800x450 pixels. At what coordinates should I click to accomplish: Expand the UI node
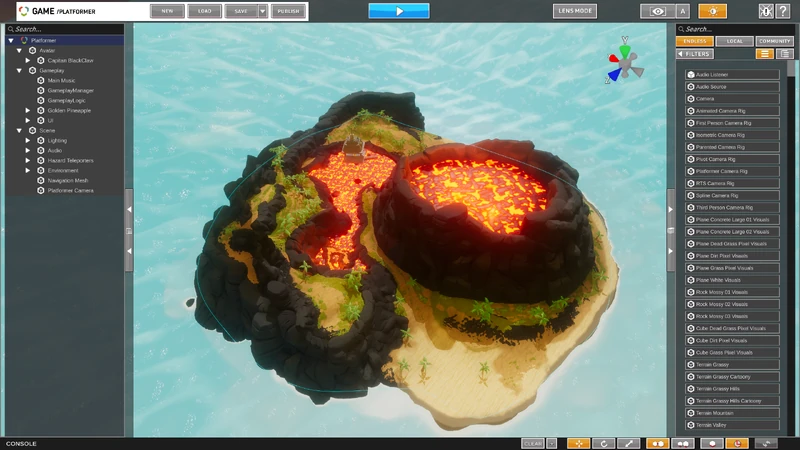(28, 120)
